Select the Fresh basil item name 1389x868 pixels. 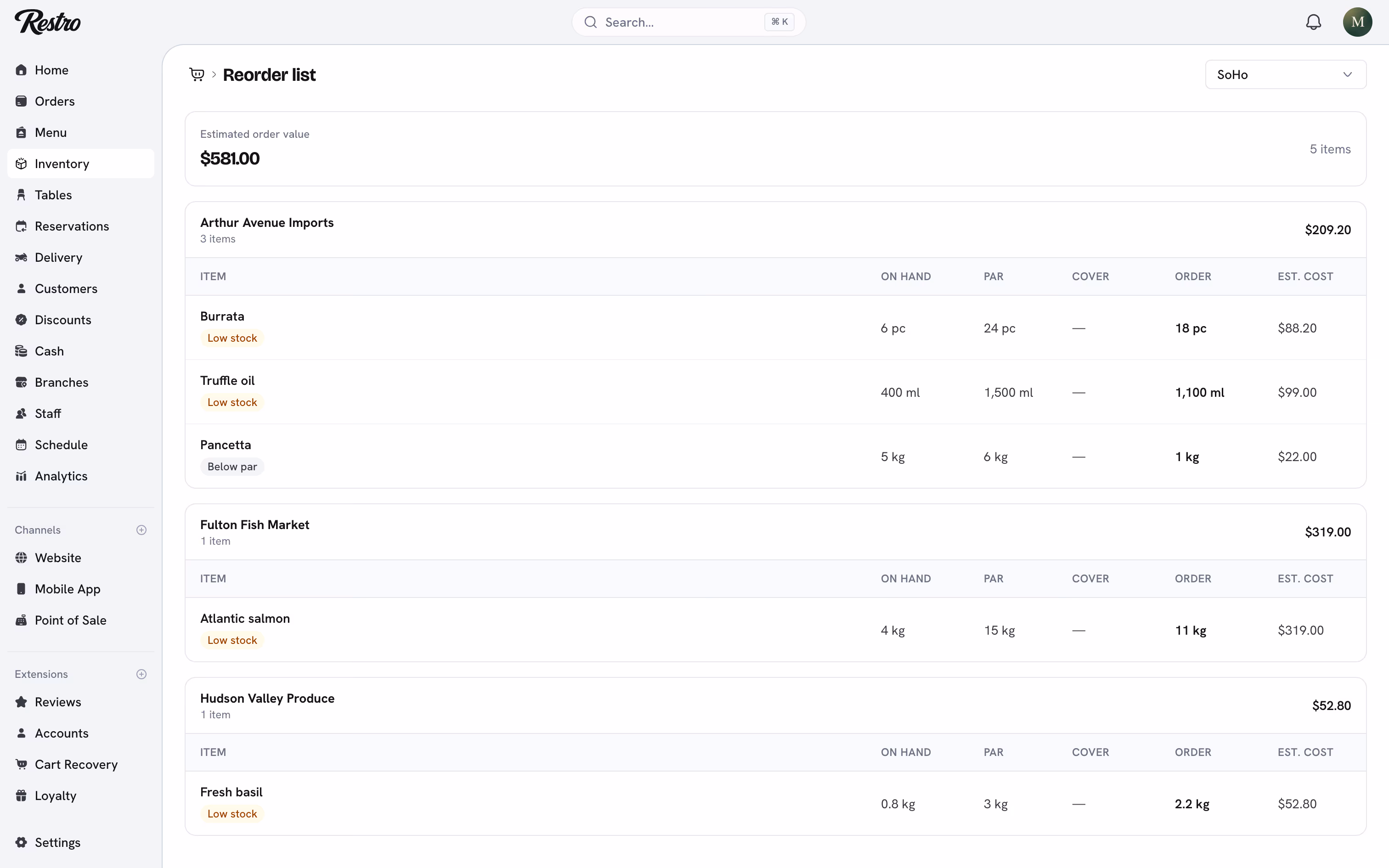tap(231, 792)
